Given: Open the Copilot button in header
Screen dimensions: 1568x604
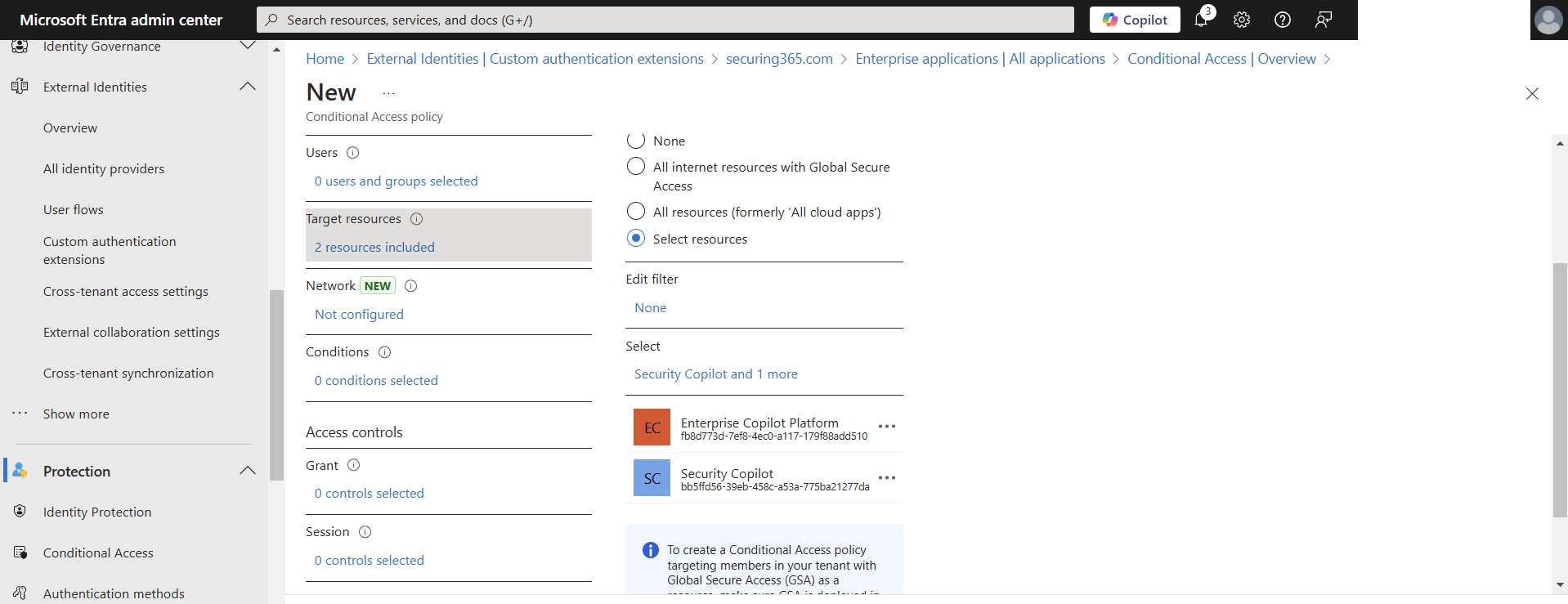Looking at the screenshot, I should (1134, 20).
